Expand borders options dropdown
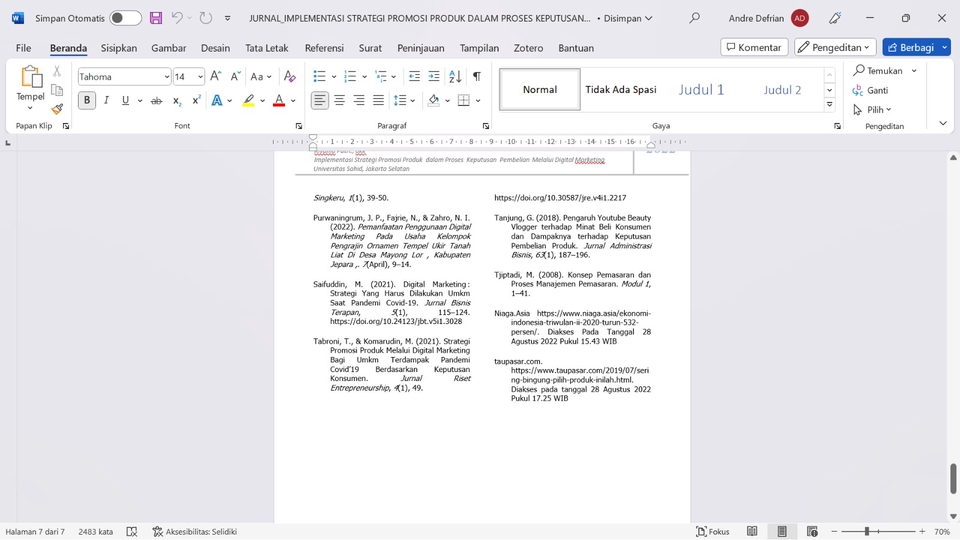This screenshot has height=540, width=960. tap(478, 100)
